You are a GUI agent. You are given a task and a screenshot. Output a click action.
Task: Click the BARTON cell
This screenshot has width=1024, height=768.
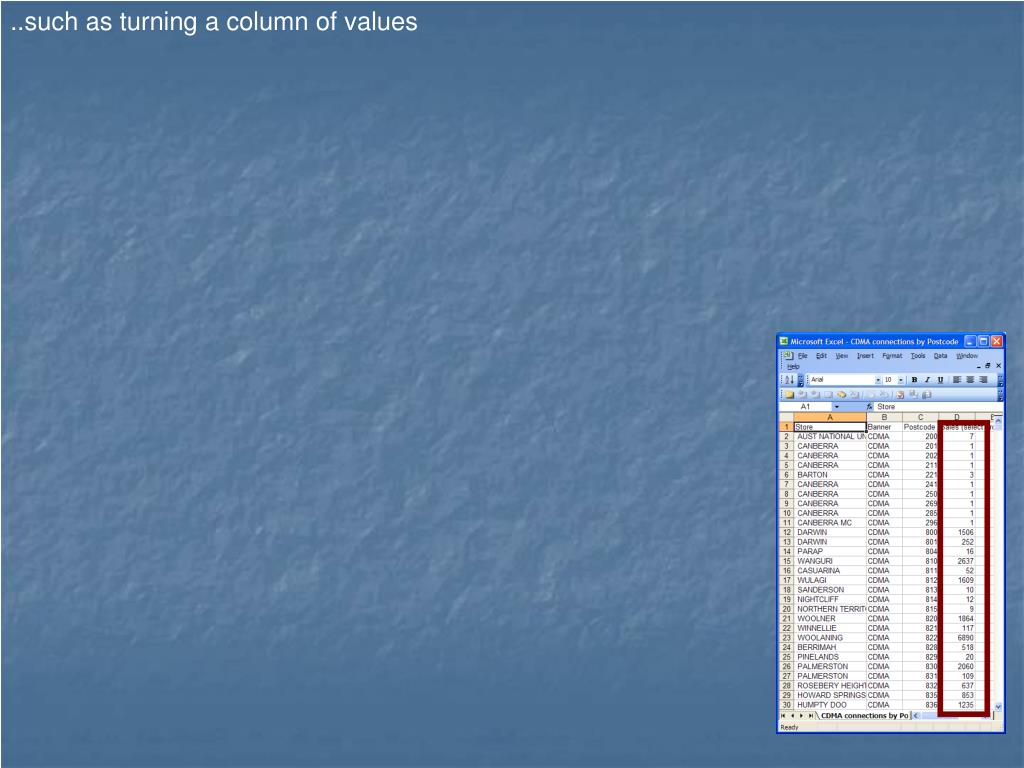830,475
